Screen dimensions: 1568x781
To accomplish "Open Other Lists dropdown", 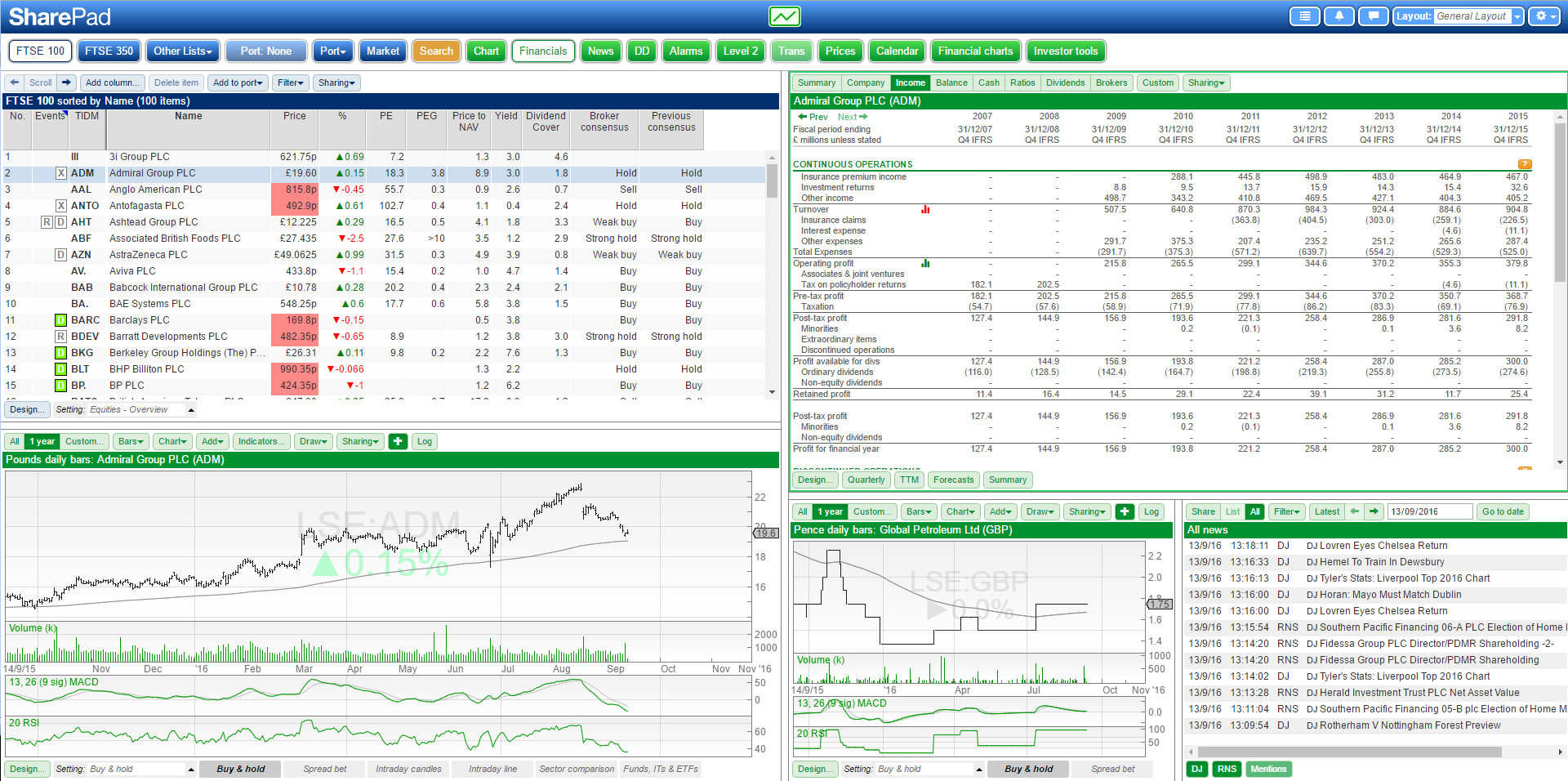I will pyautogui.click(x=183, y=51).
